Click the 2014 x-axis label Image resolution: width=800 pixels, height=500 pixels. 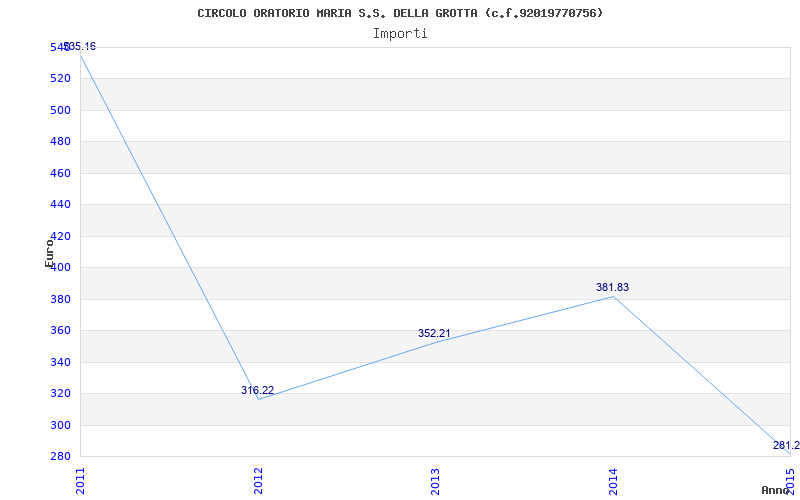point(613,481)
